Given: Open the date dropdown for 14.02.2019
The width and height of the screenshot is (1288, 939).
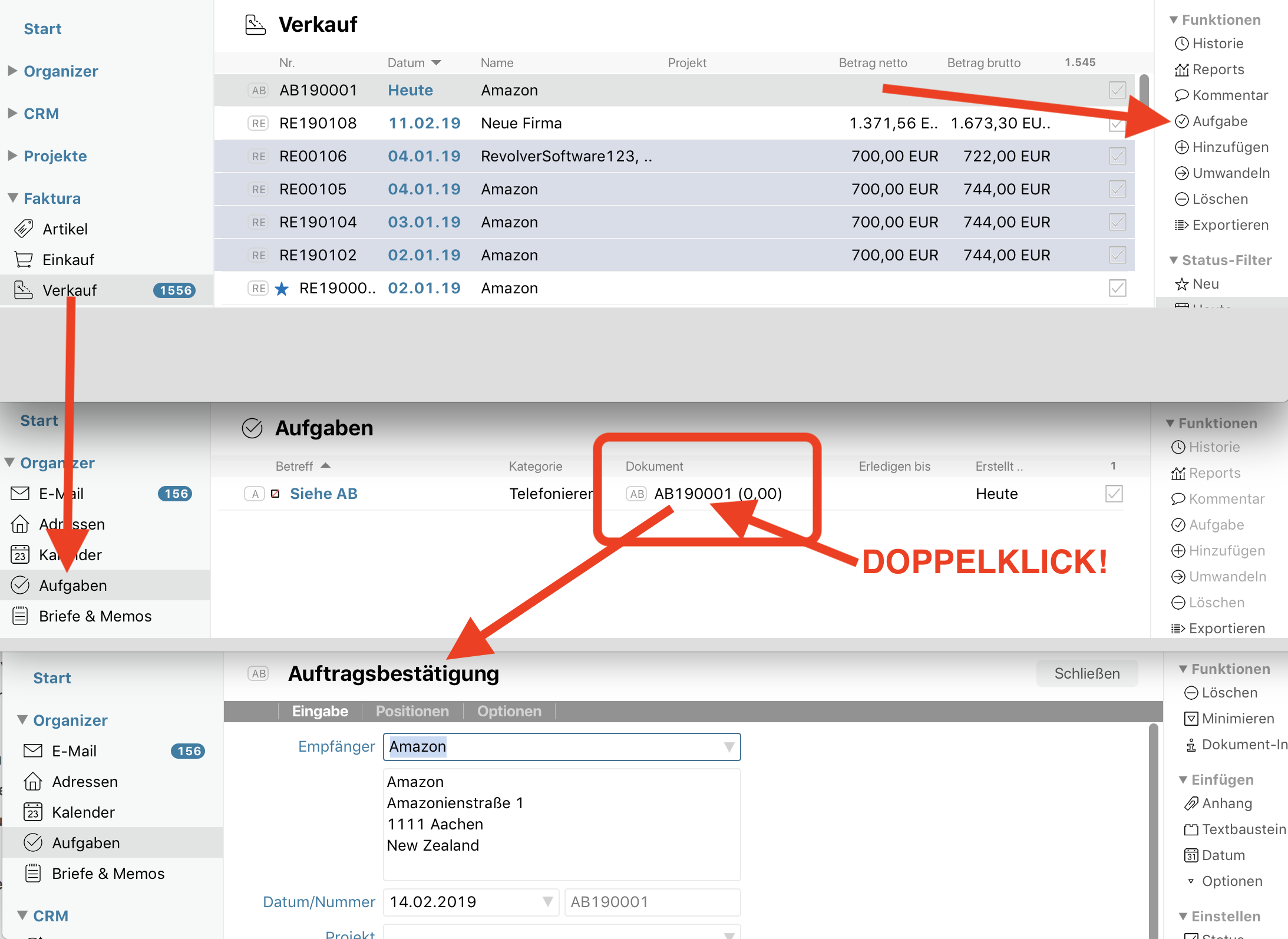Looking at the screenshot, I should coord(547,902).
